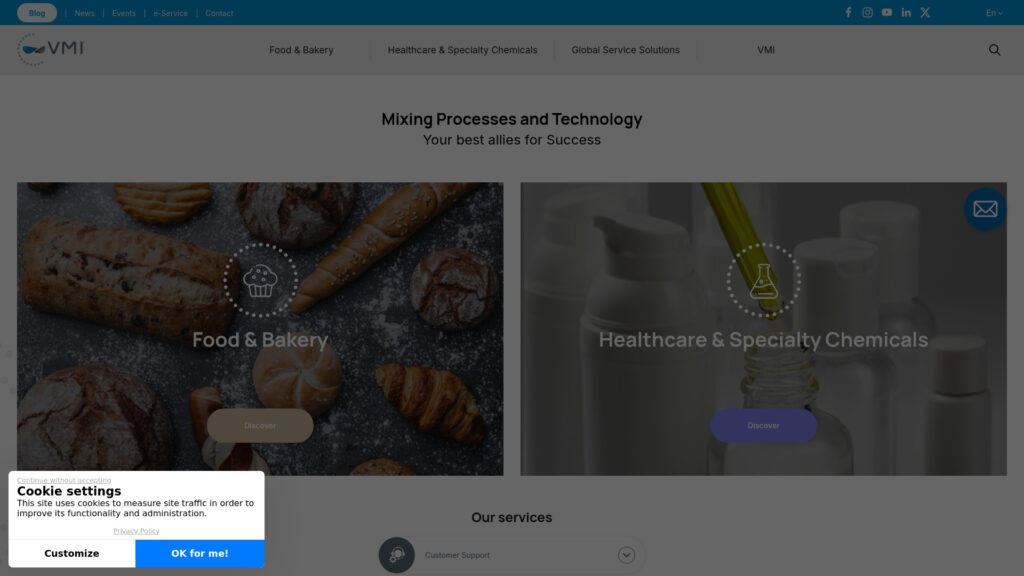This screenshot has width=1024, height=576.
Task: Click the VMI logo
Action: [51, 49]
